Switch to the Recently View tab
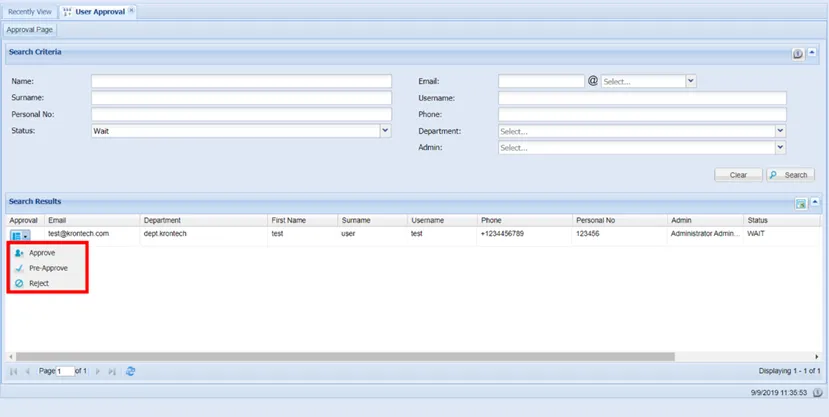The height and width of the screenshot is (417, 829). point(30,12)
